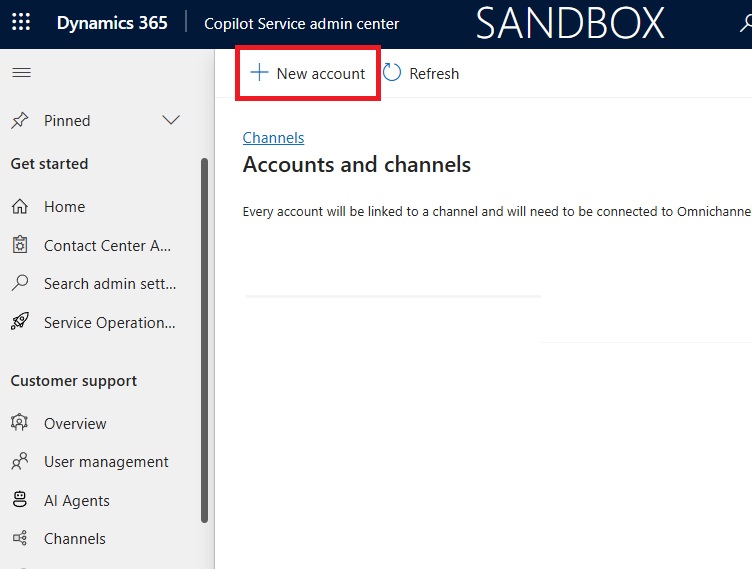The height and width of the screenshot is (569, 752).
Task: Collapse the sidebar with the hamburger icon
Action: point(22,72)
